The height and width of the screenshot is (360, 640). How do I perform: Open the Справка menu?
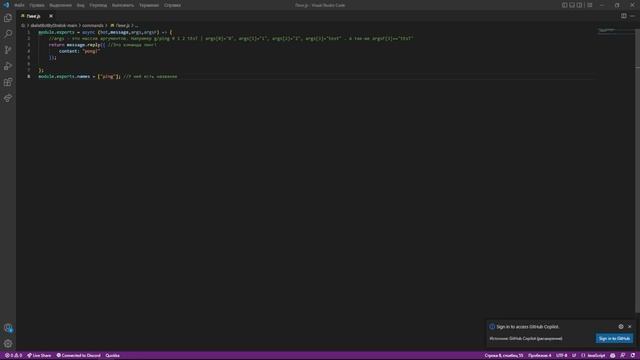172,5
